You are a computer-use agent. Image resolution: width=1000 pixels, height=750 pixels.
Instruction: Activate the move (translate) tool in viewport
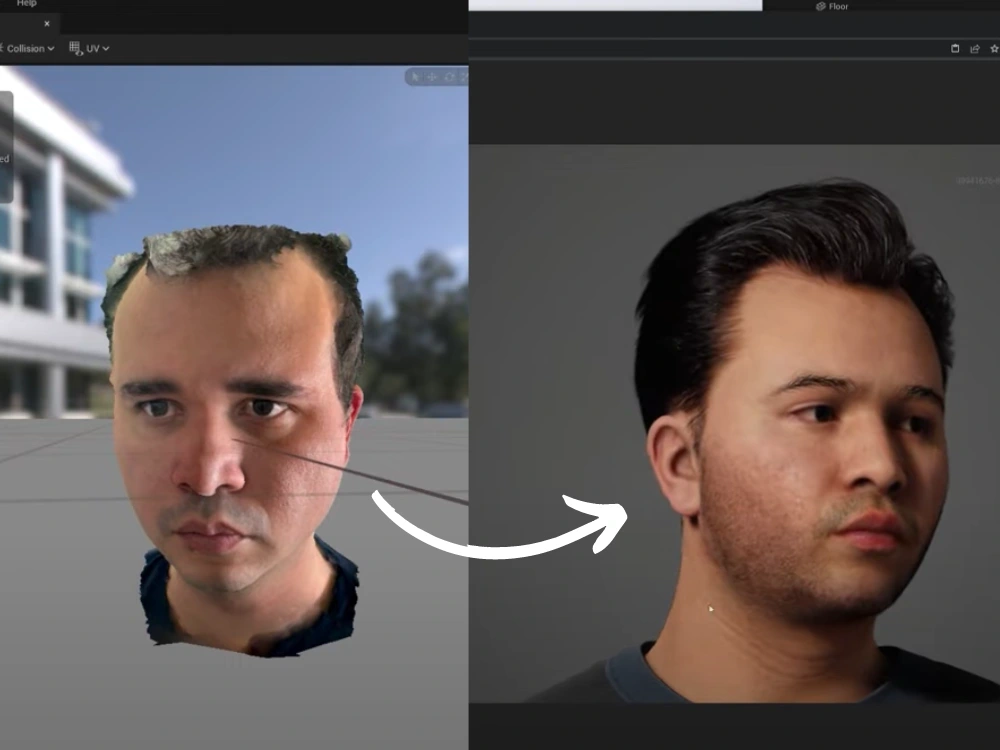coord(432,77)
